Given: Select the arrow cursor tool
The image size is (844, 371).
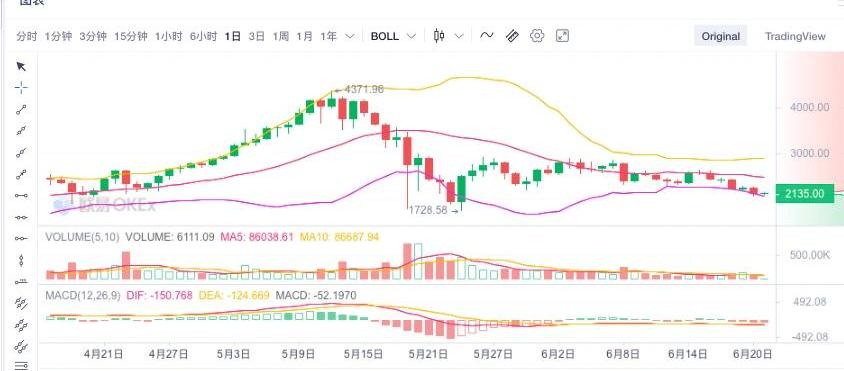Looking at the screenshot, I should pos(21,67).
